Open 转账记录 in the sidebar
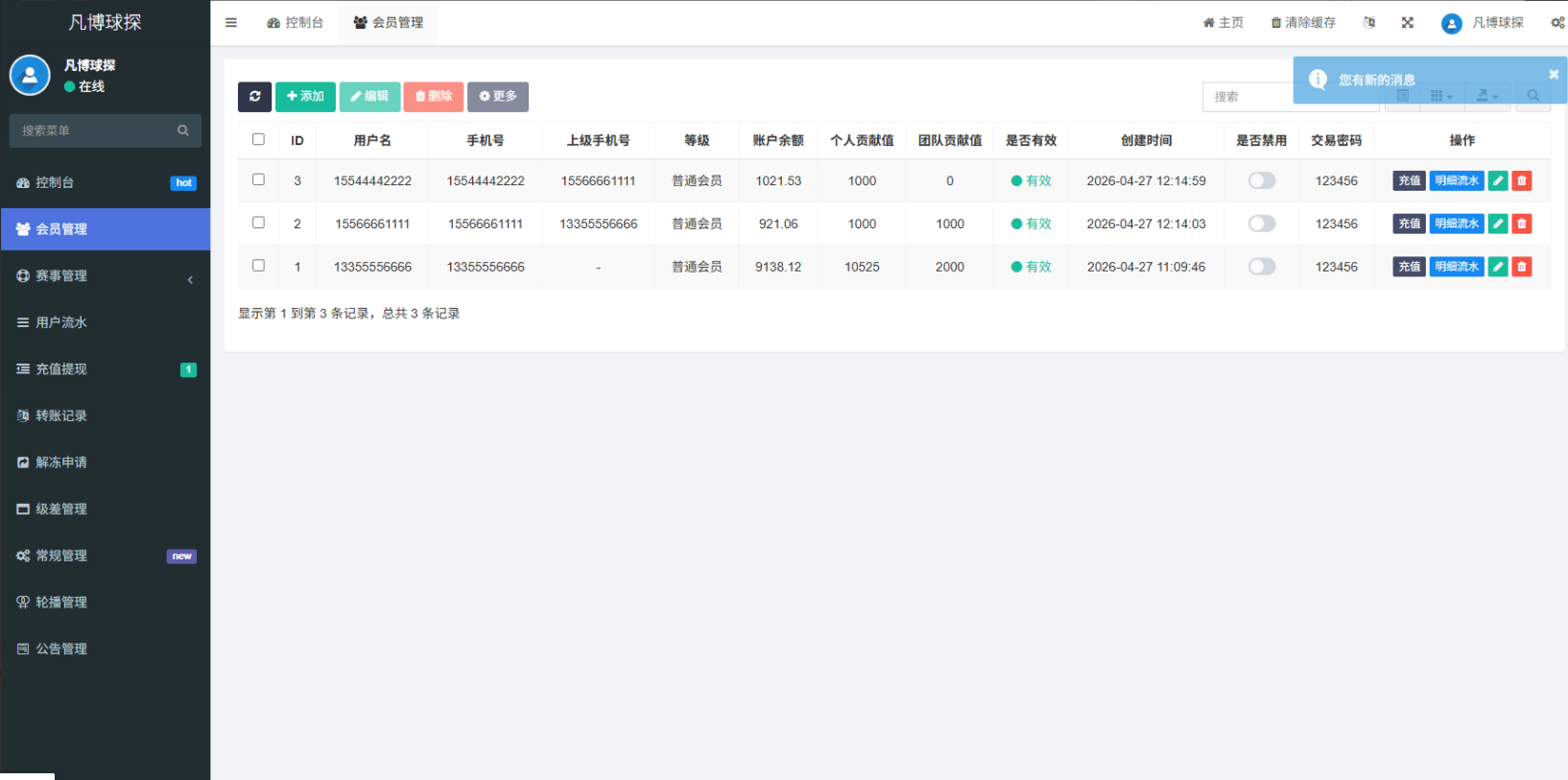This screenshot has width=1568, height=780. pos(106,415)
